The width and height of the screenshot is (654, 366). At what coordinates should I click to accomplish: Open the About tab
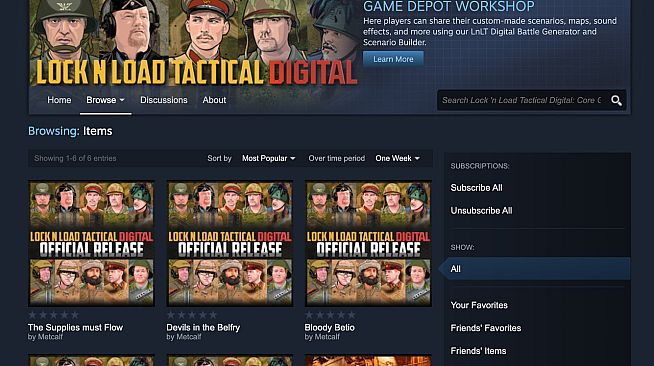tap(214, 100)
